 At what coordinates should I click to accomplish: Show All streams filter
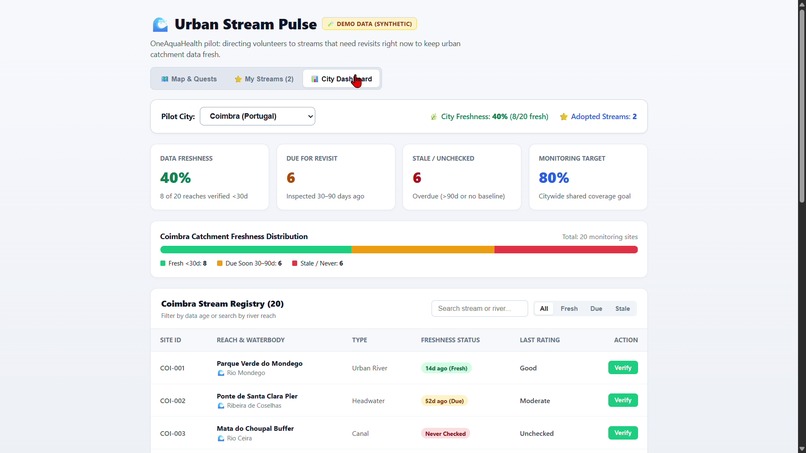(x=544, y=309)
